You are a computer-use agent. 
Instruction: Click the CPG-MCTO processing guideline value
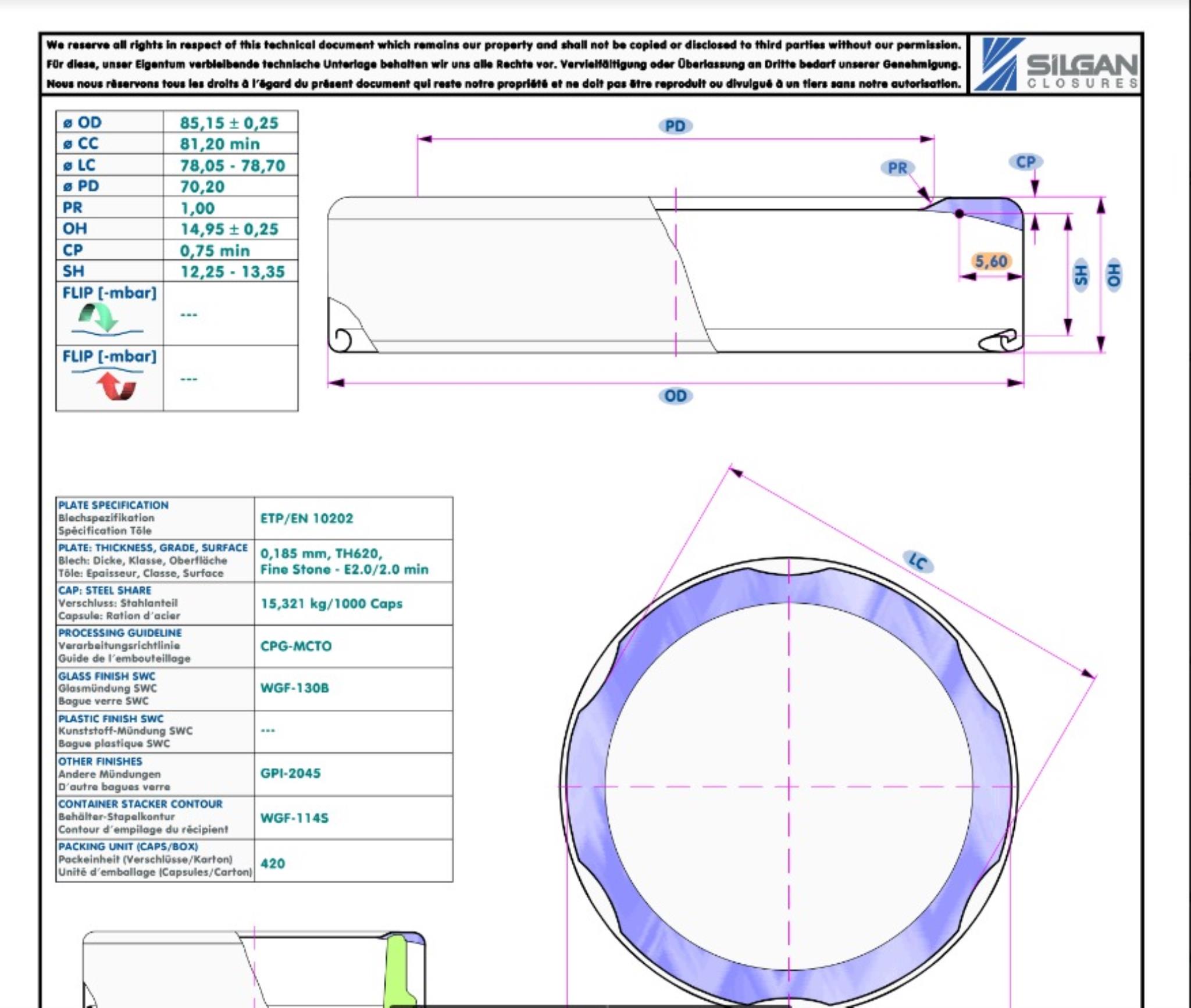[x=296, y=646]
